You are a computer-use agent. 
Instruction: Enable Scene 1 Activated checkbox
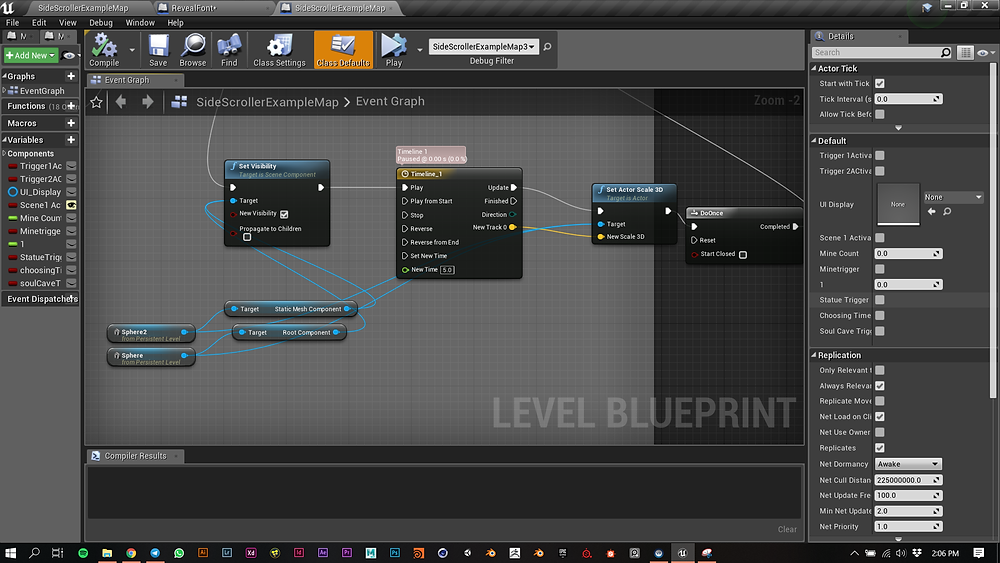point(879,238)
